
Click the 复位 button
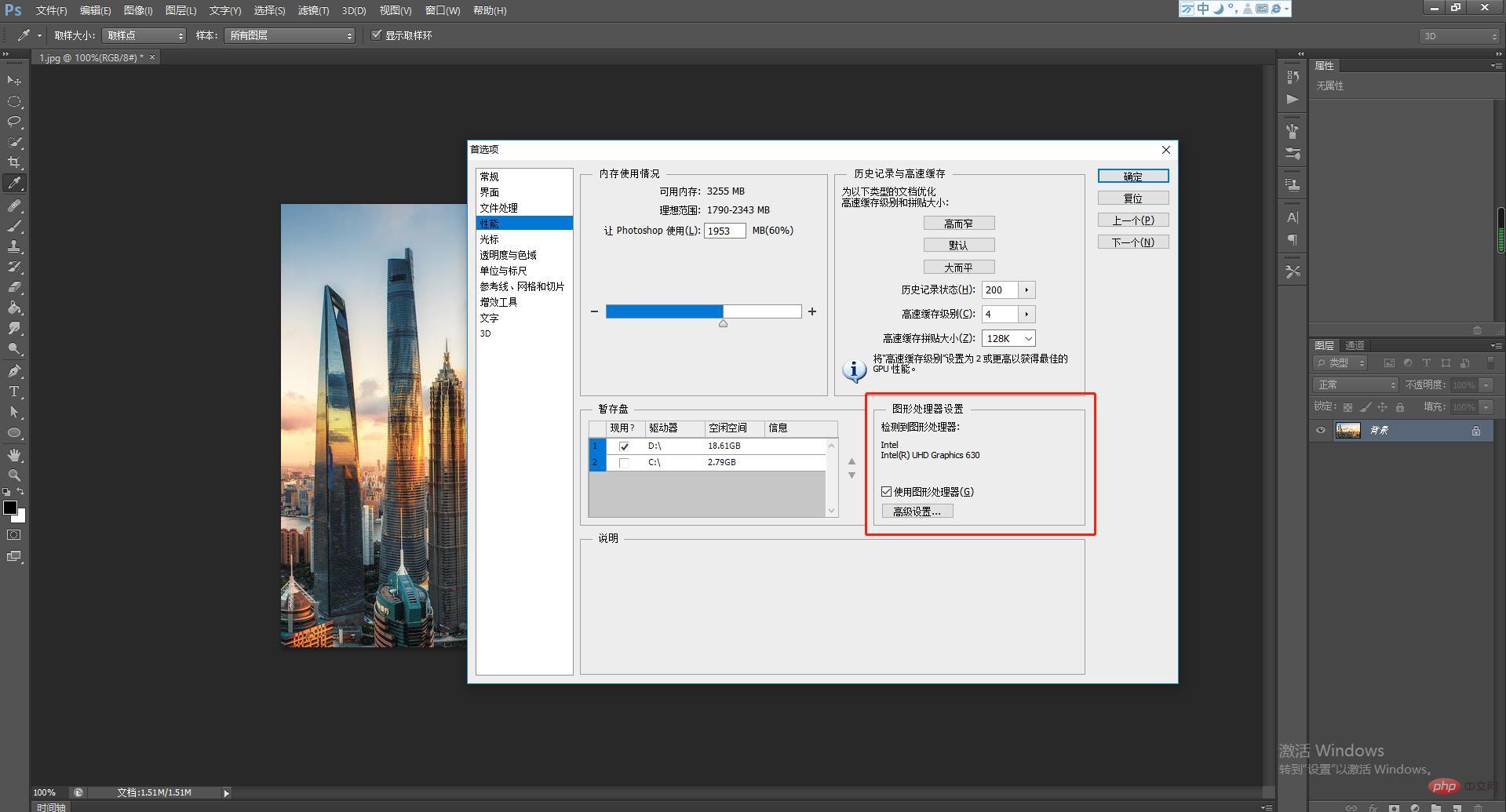(x=1133, y=198)
